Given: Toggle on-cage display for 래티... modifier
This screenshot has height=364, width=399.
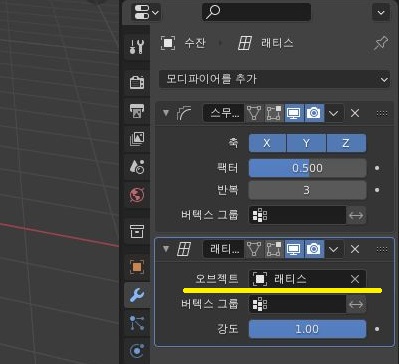Looking at the screenshot, I should click(254, 249).
